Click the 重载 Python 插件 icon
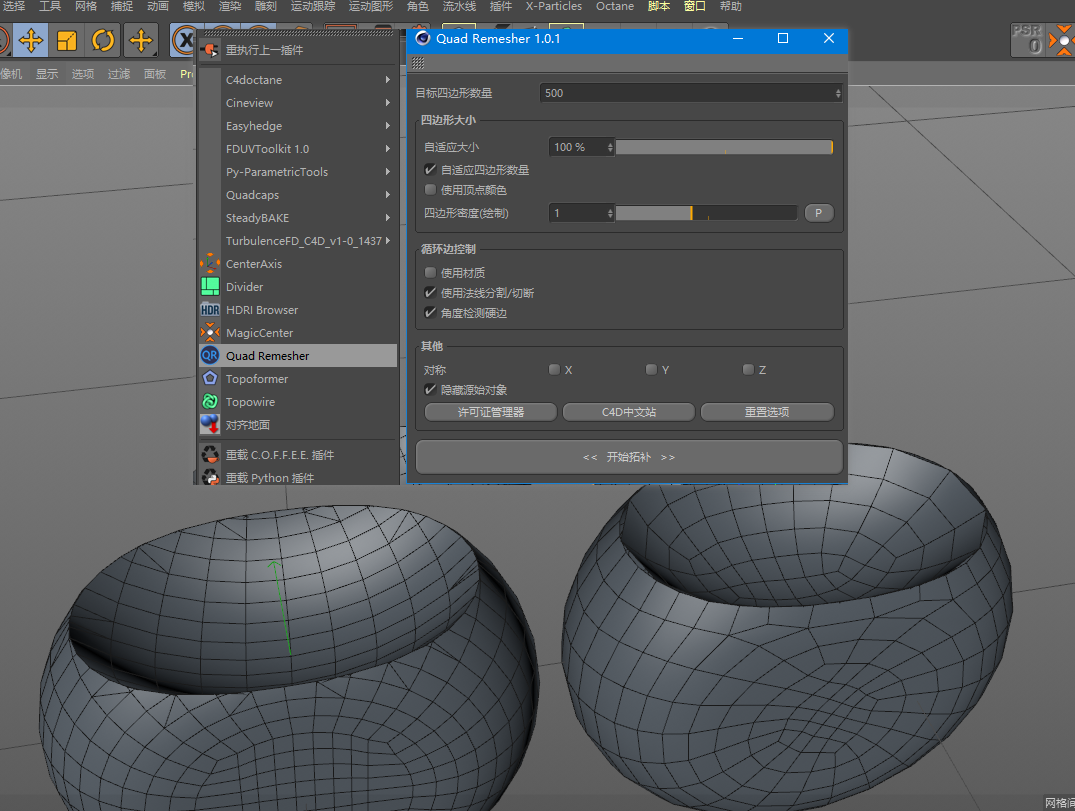Image resolution: width=1075 pixels, height=811 pixels. [x=210, y=478]
